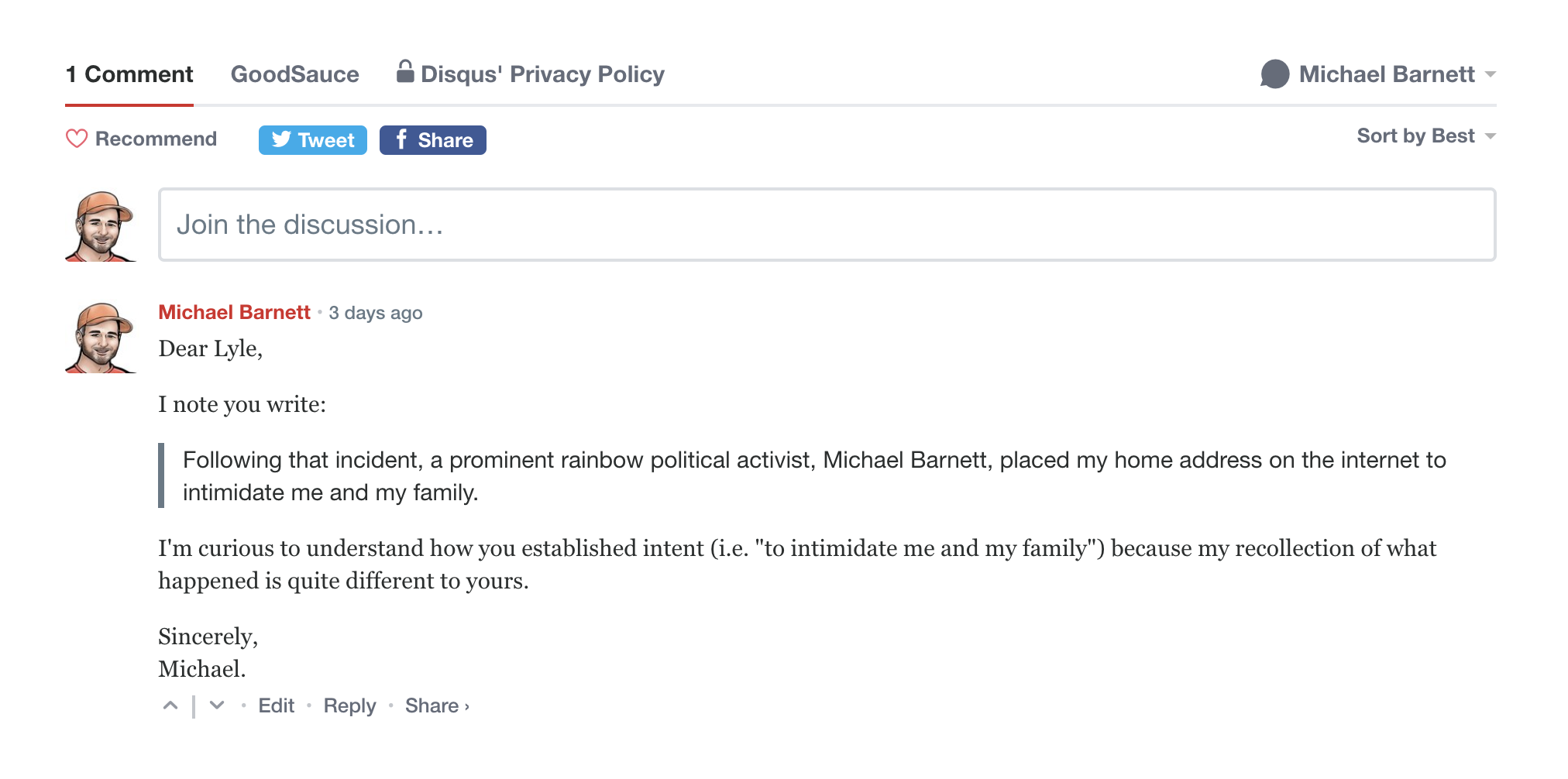
Task: Downvote Michael Barnett's comment
Action: click(x=217, y=705)
